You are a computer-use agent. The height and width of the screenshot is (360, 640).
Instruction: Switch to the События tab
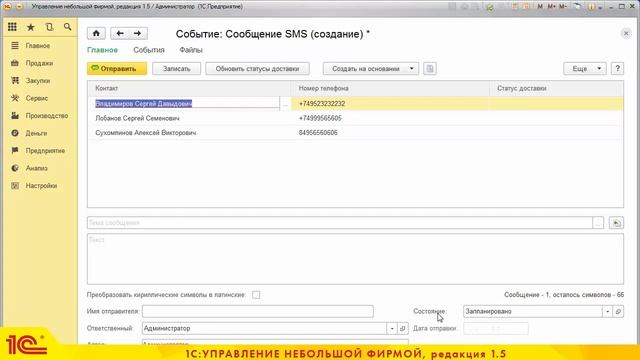coord(149,50)
